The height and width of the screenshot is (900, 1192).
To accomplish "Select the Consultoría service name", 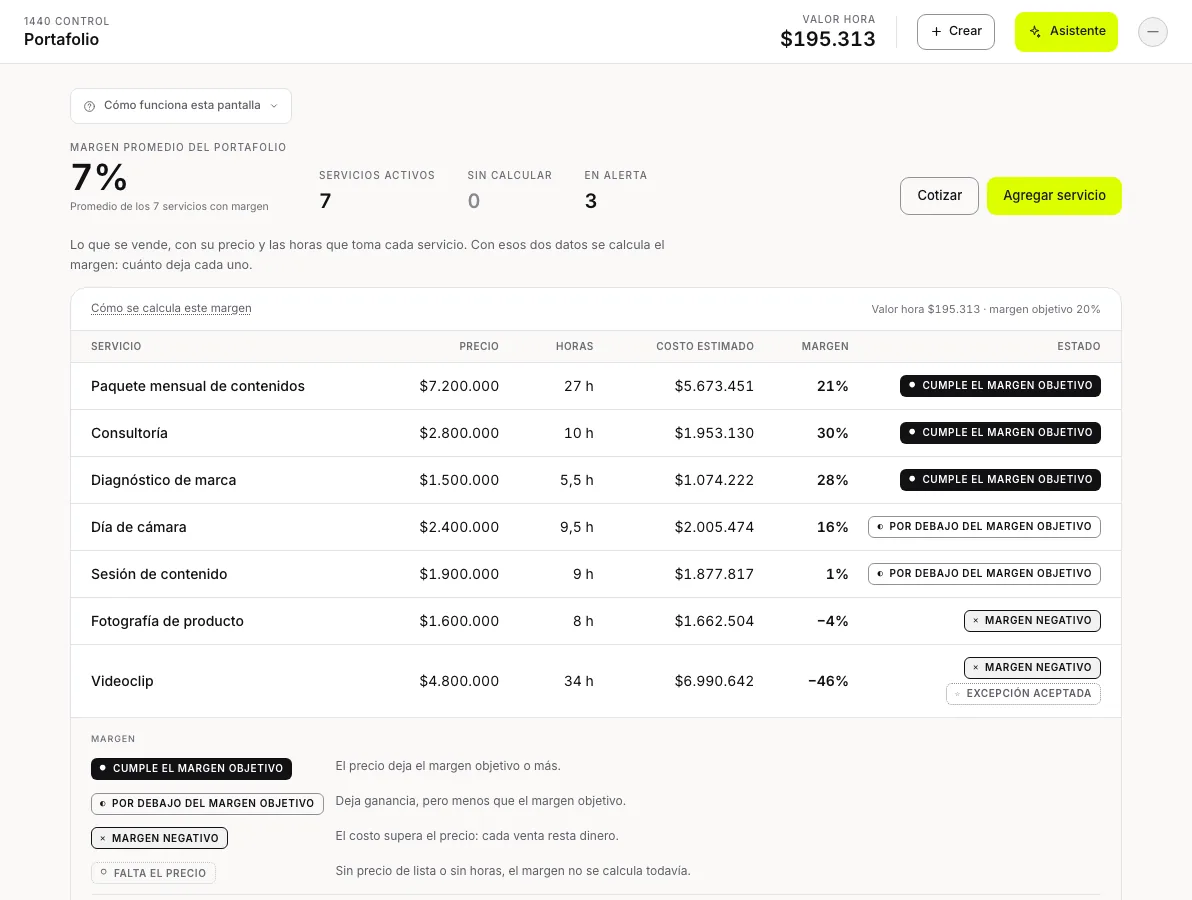I will [x=129, y=433].
